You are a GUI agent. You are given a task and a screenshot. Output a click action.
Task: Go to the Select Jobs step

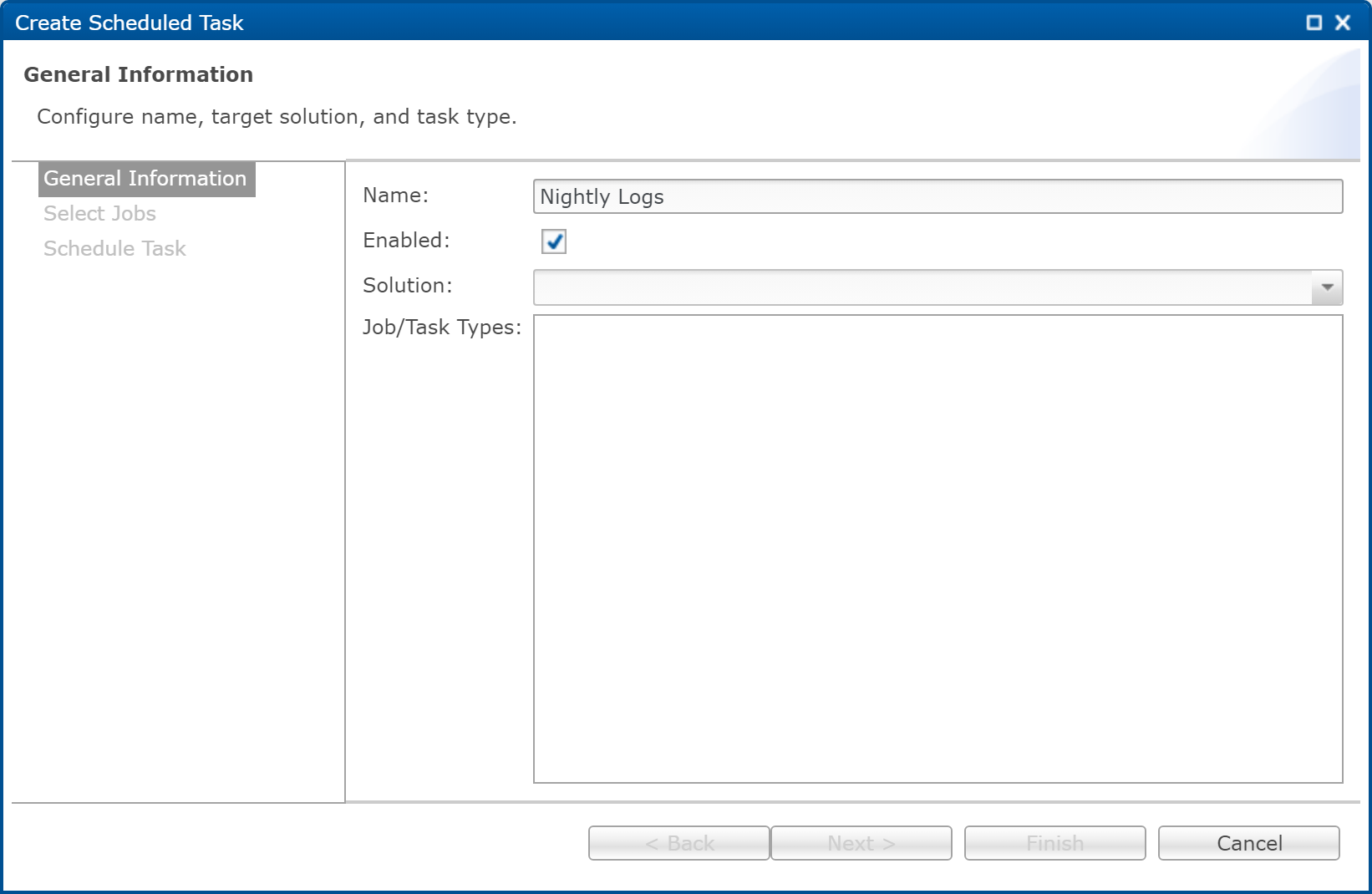(99, 214)
